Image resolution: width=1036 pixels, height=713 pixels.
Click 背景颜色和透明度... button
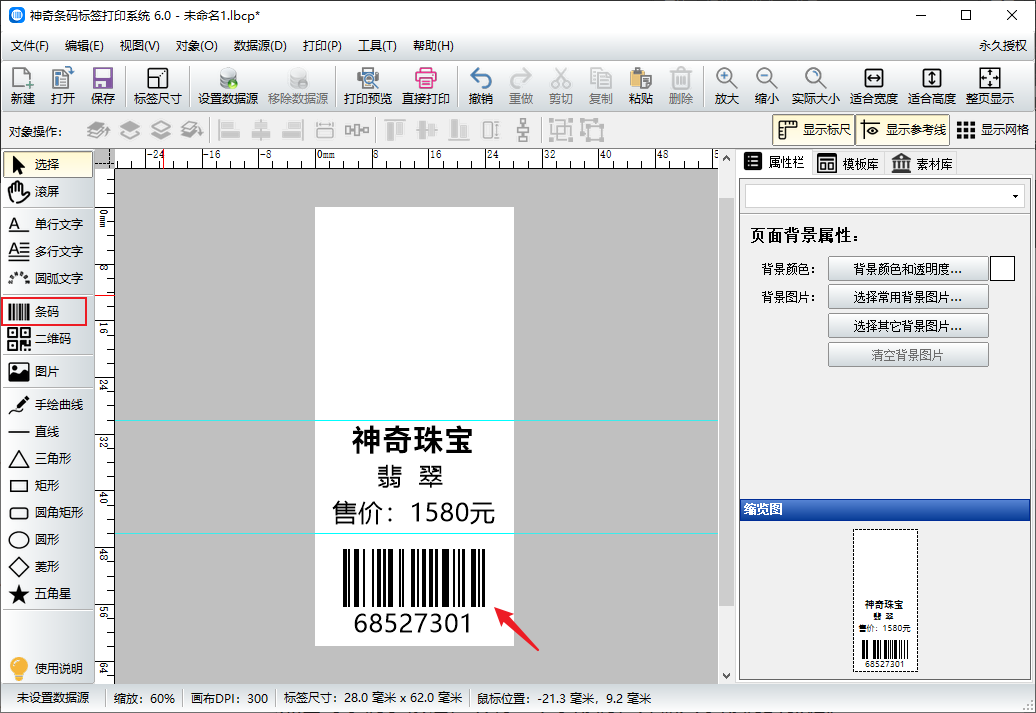(x=908, y=269)
